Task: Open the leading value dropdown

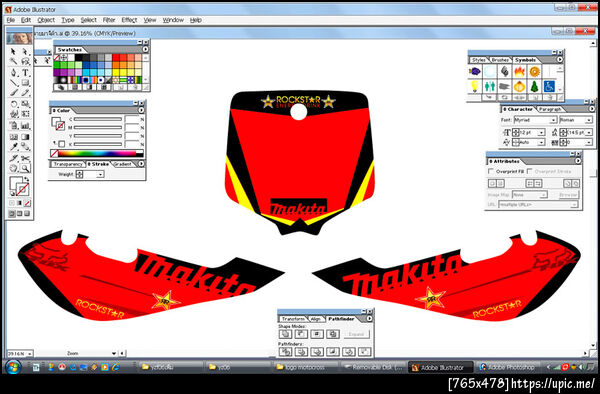Action: pos(589,132)
